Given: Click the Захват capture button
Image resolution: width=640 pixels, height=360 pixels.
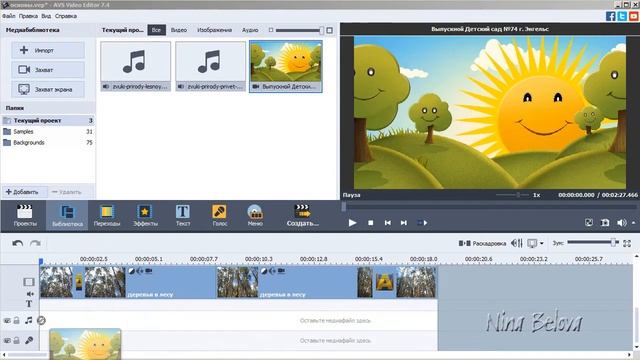Looking at the screenshot, I should (x=48, y=70).
